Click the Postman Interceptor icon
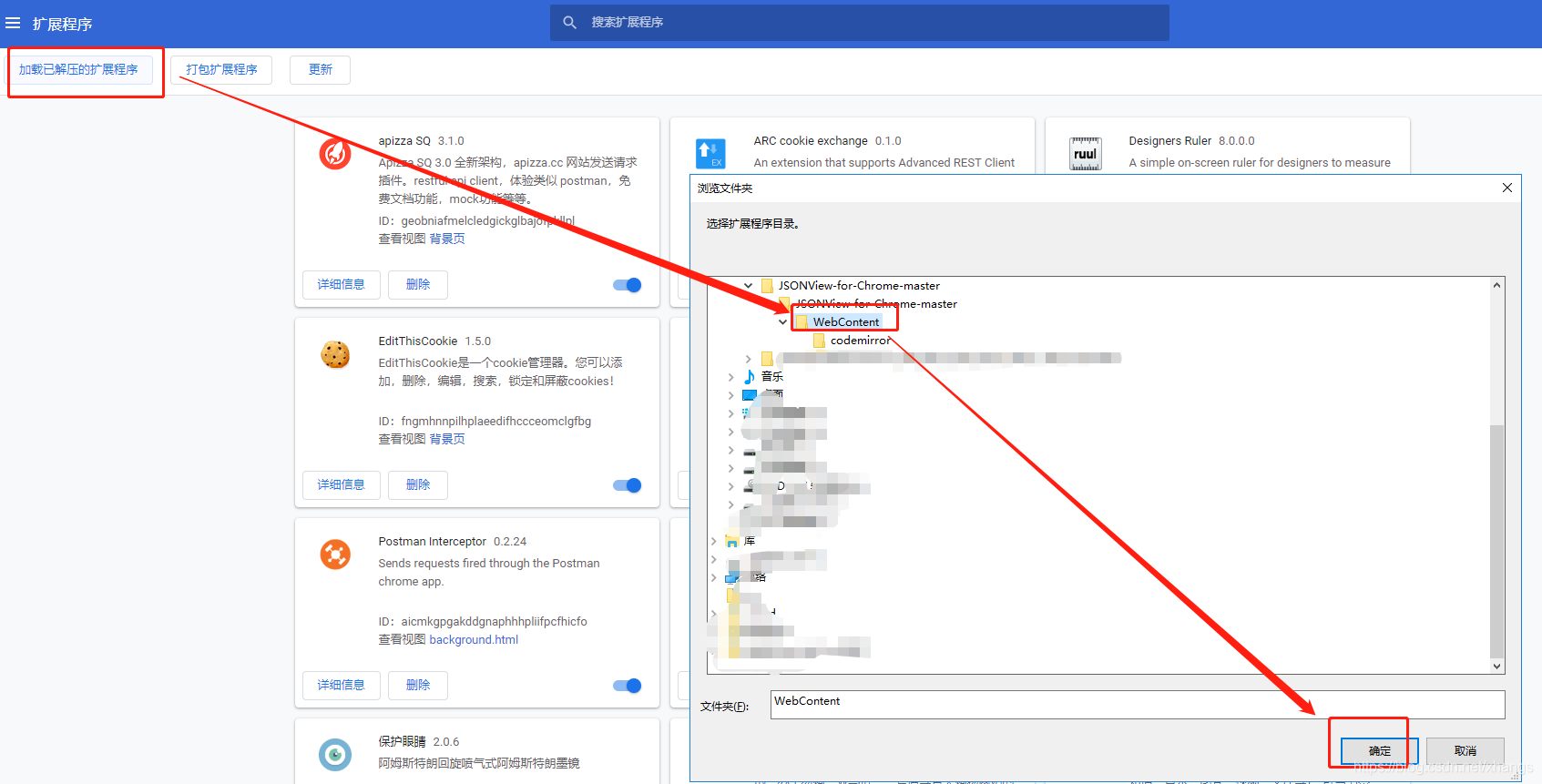1542x784 pixels. 335,554
